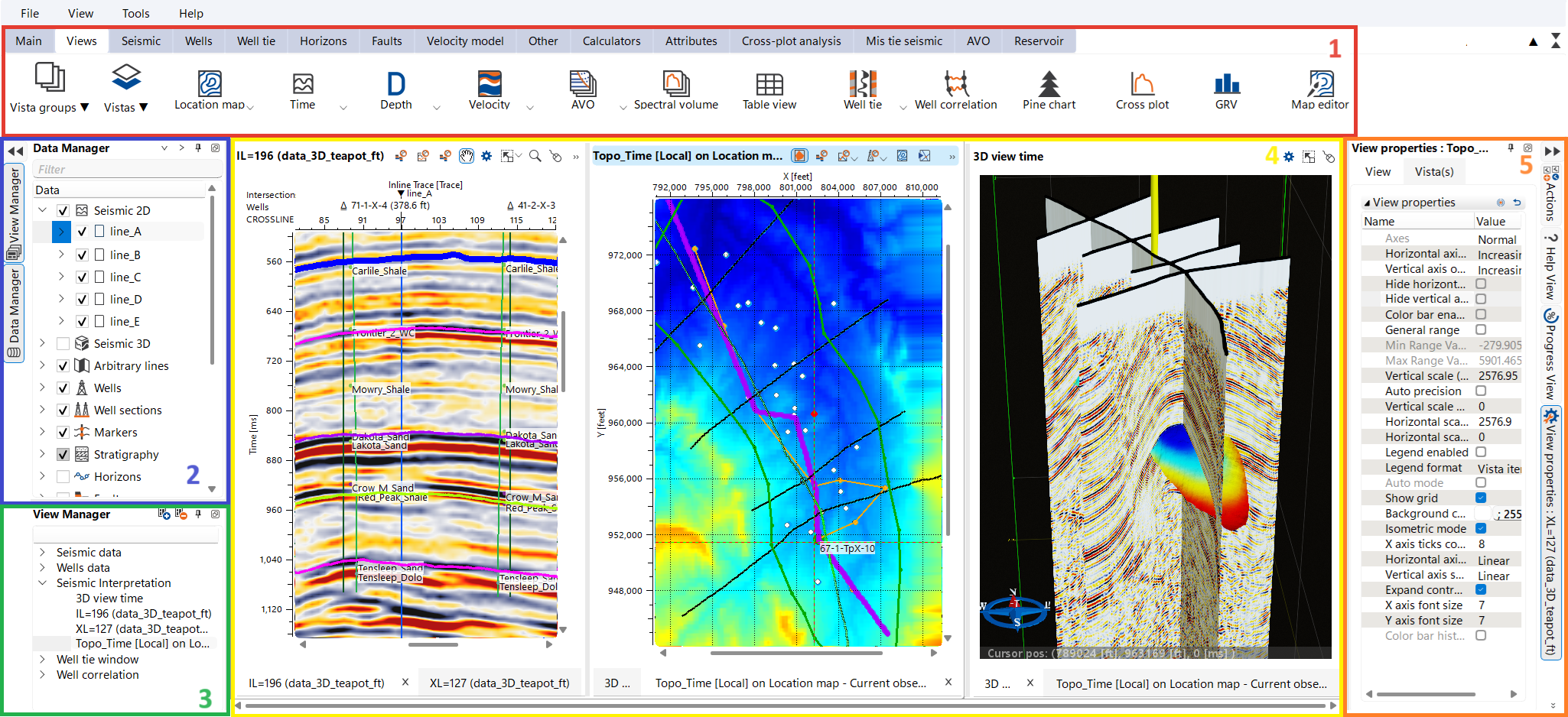This screenshot has width=1568, height=717.
Task: Launch the Cross plot view
Action: (1142, 84)
